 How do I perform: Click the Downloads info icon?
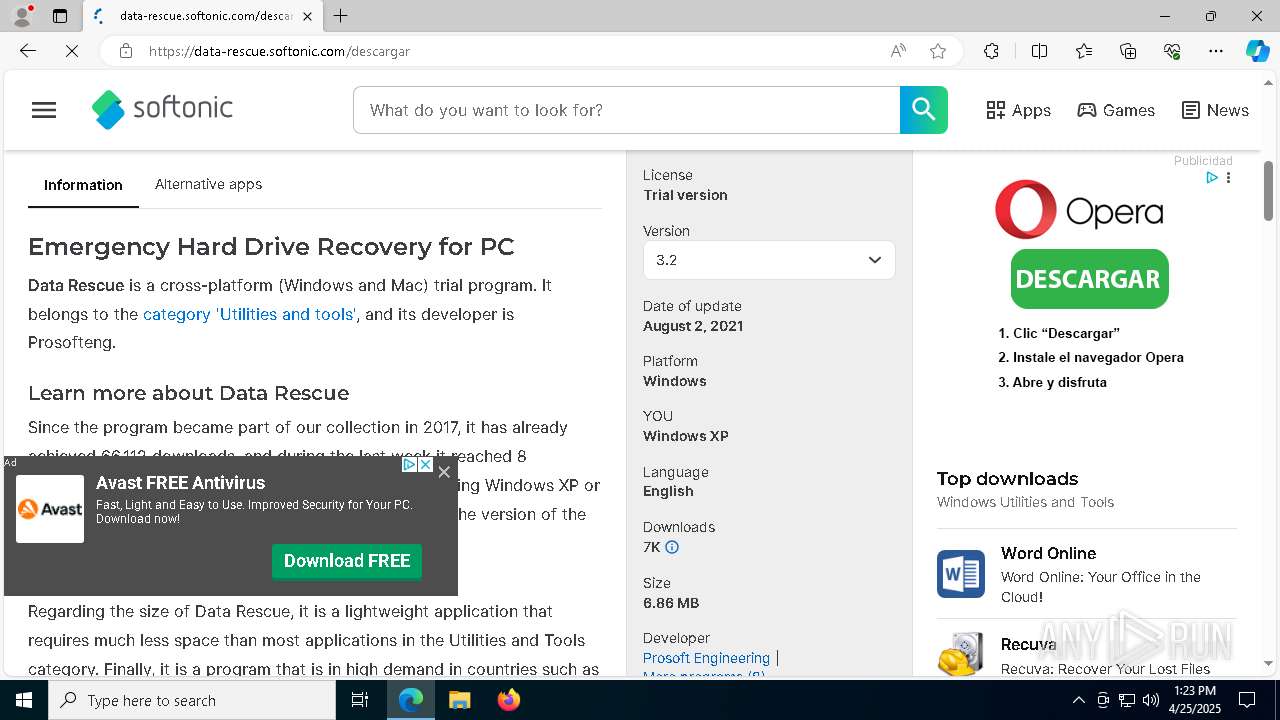[672, 547]
